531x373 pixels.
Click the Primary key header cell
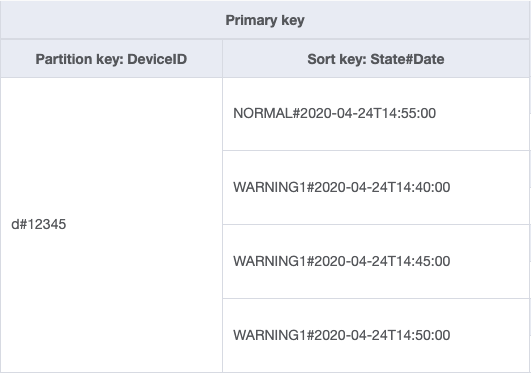coord(265,20)
